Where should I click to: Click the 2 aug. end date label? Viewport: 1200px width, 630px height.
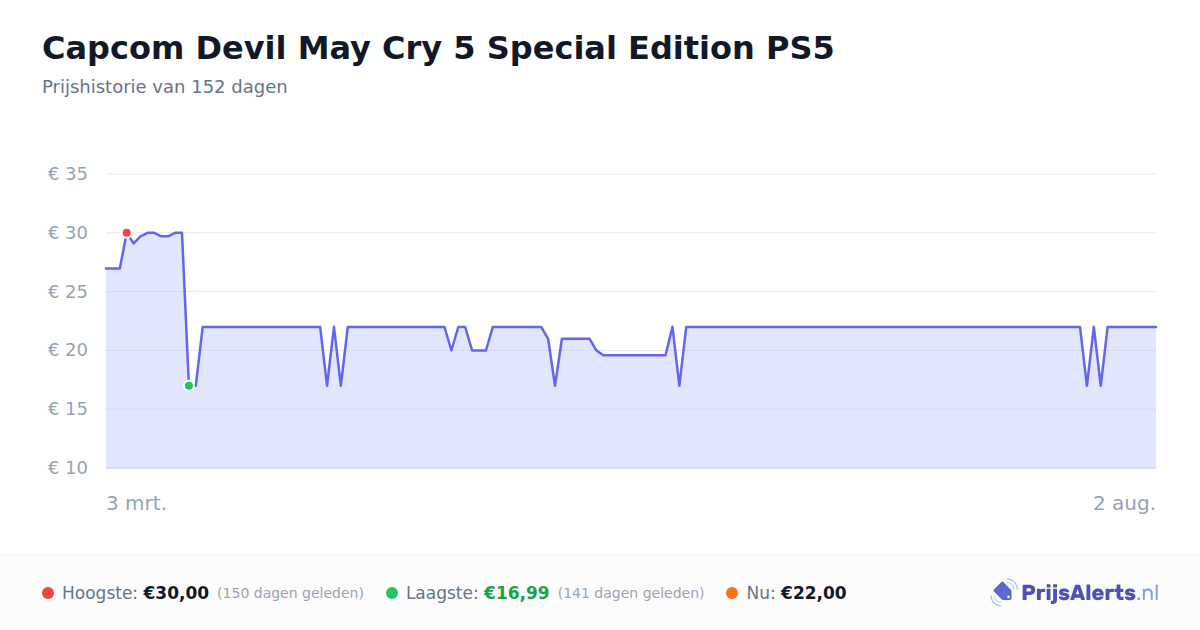point(1124,503)
